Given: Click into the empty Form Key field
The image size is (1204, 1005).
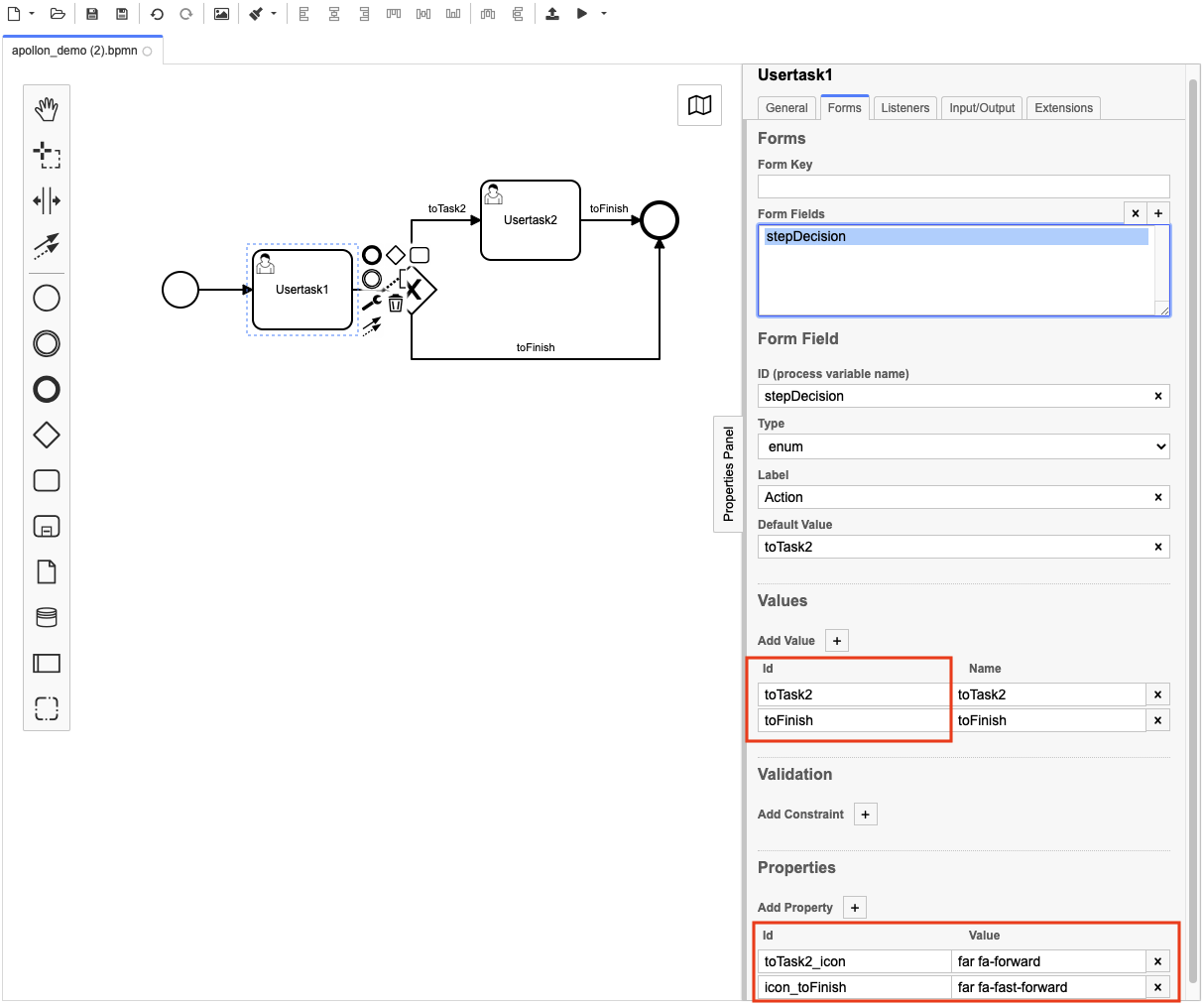Looking at the screenshot, I should (963, 186).
